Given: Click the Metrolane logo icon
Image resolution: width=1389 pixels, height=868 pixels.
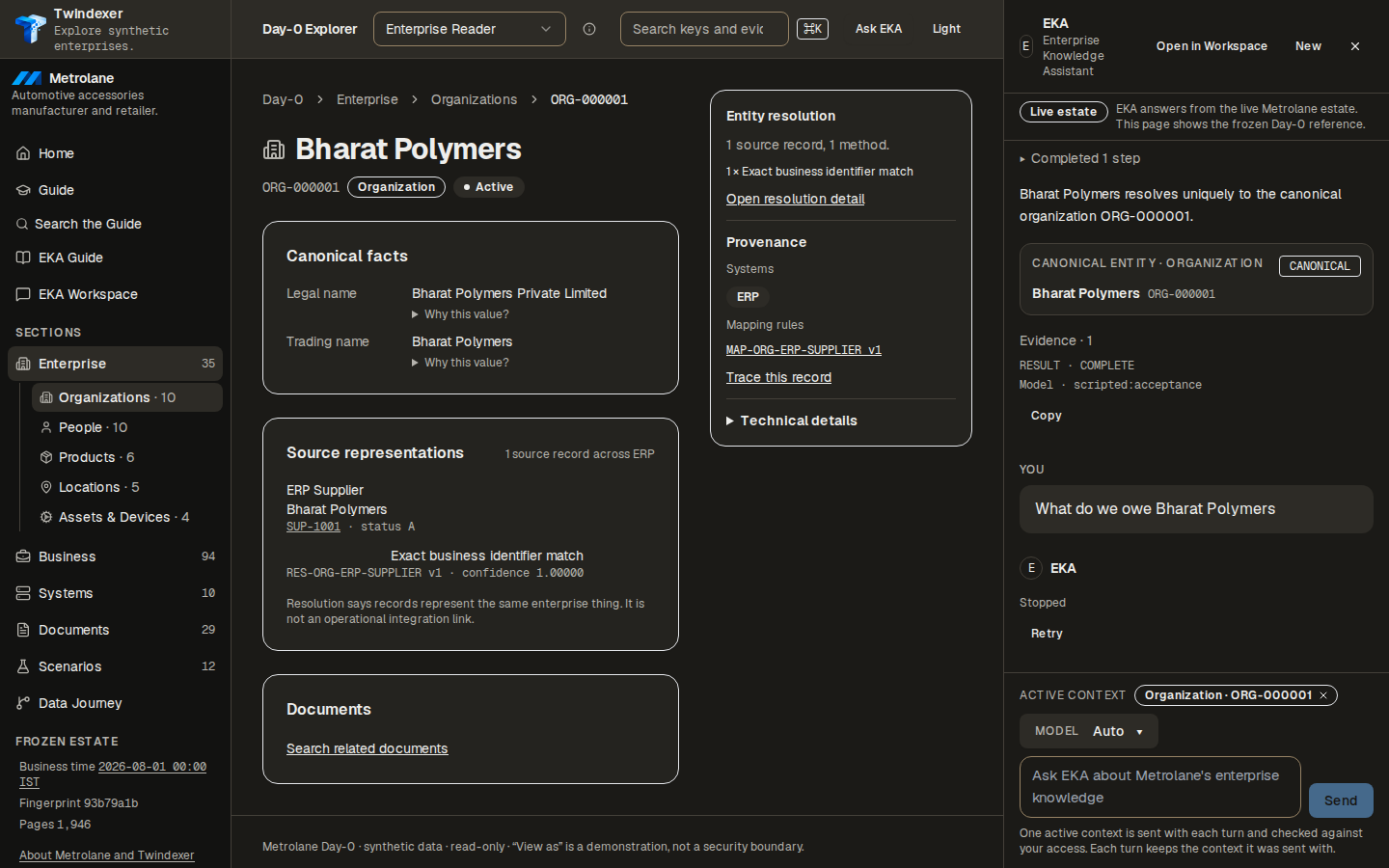Looking at the screenshot, I should pyautogui.click(x=27, y=78).
